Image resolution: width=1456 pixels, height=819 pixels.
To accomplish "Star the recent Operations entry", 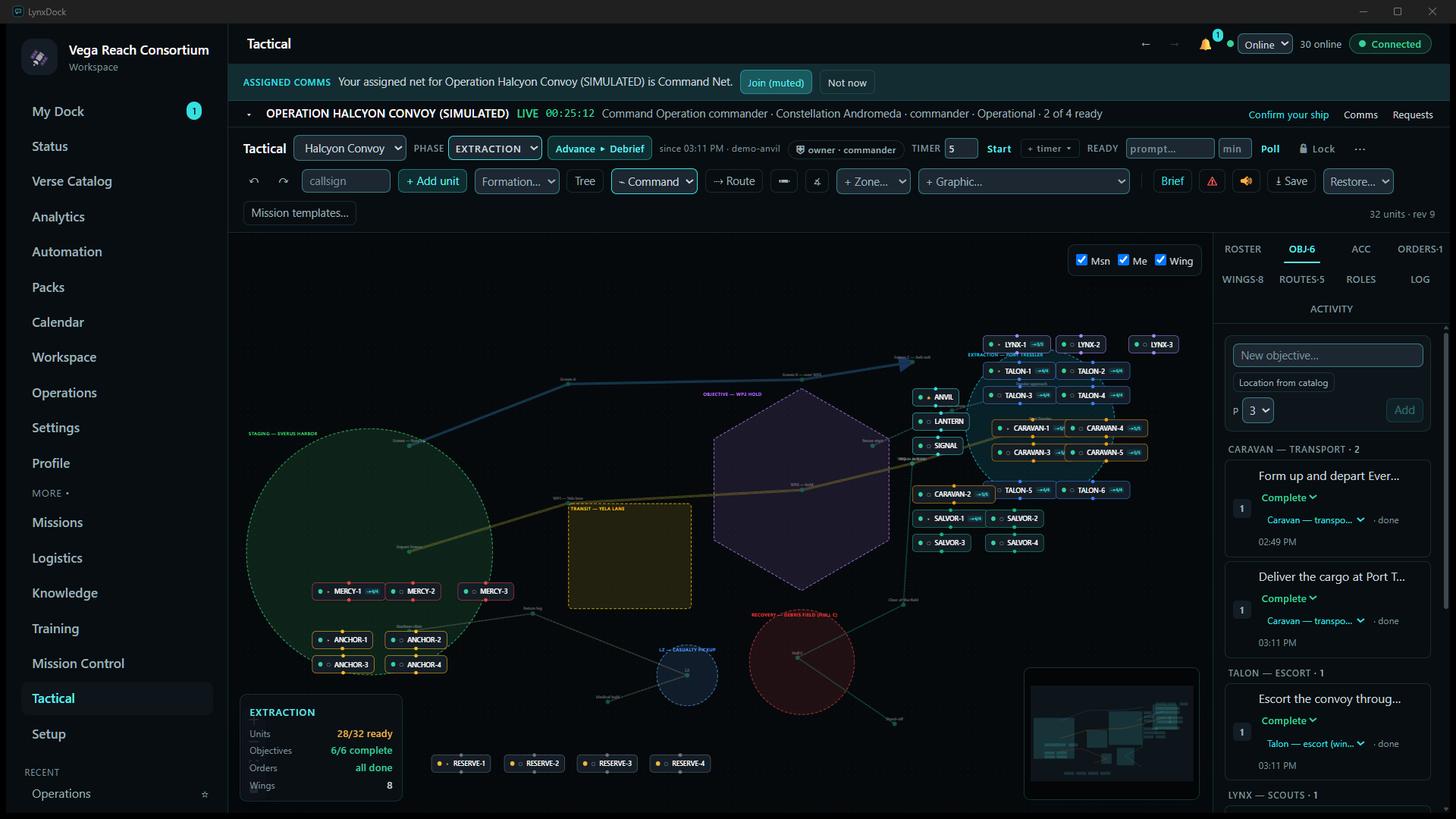I will [205, 794].
